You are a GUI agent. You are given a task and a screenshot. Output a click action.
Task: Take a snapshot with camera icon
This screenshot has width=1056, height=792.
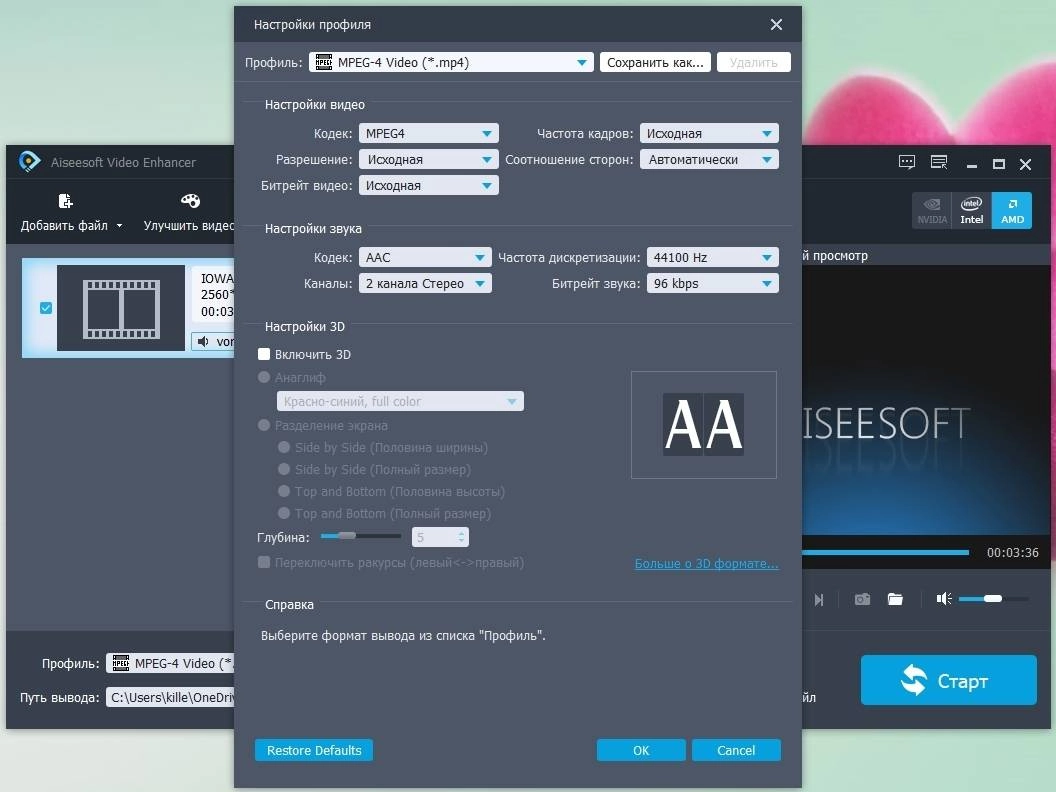[x=862, y=599]
